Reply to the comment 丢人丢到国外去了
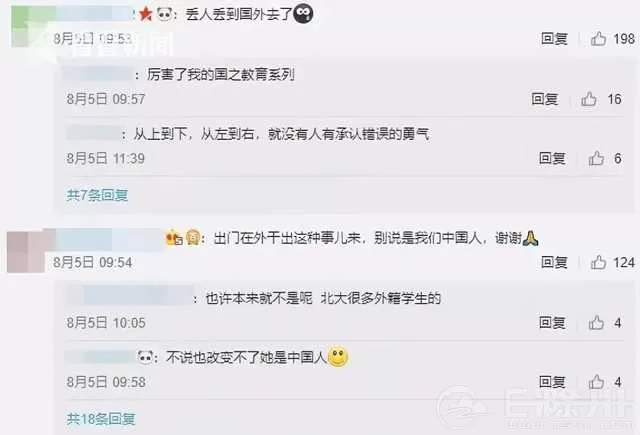Screen dimensions: 640x435 click(x=554, y=39)
